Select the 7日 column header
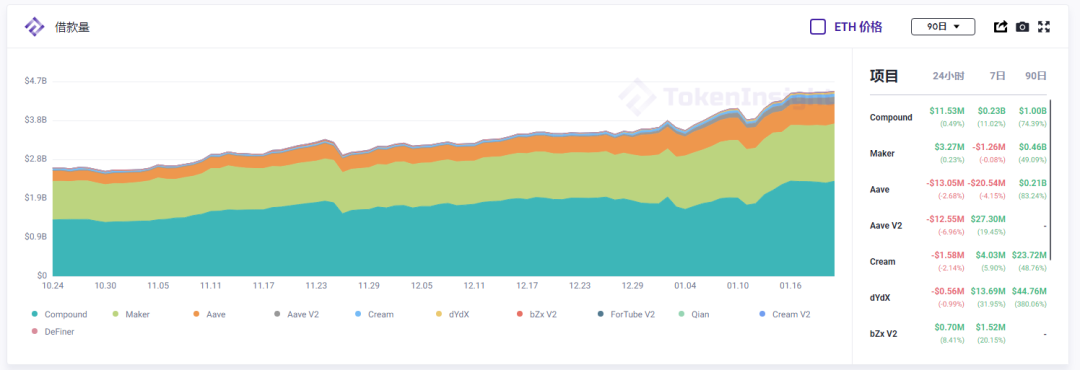Viewport: 1080px width, 370px height. click(998, 76)
